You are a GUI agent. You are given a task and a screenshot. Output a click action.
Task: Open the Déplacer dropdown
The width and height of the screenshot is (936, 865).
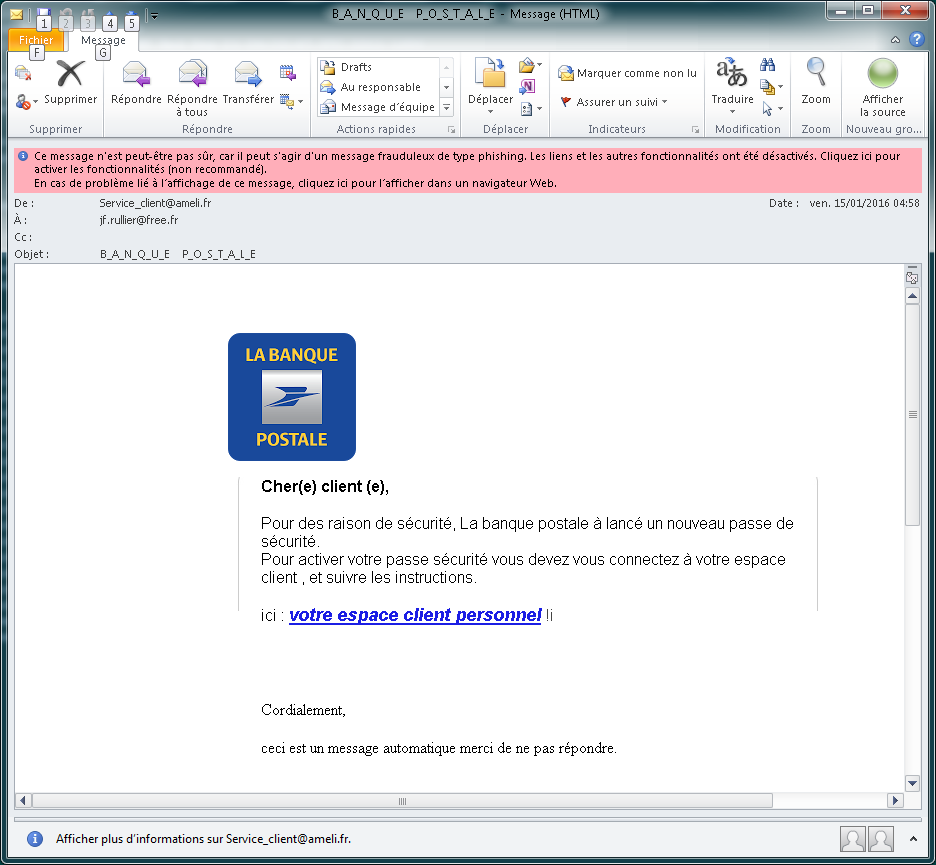click(490, 100)
